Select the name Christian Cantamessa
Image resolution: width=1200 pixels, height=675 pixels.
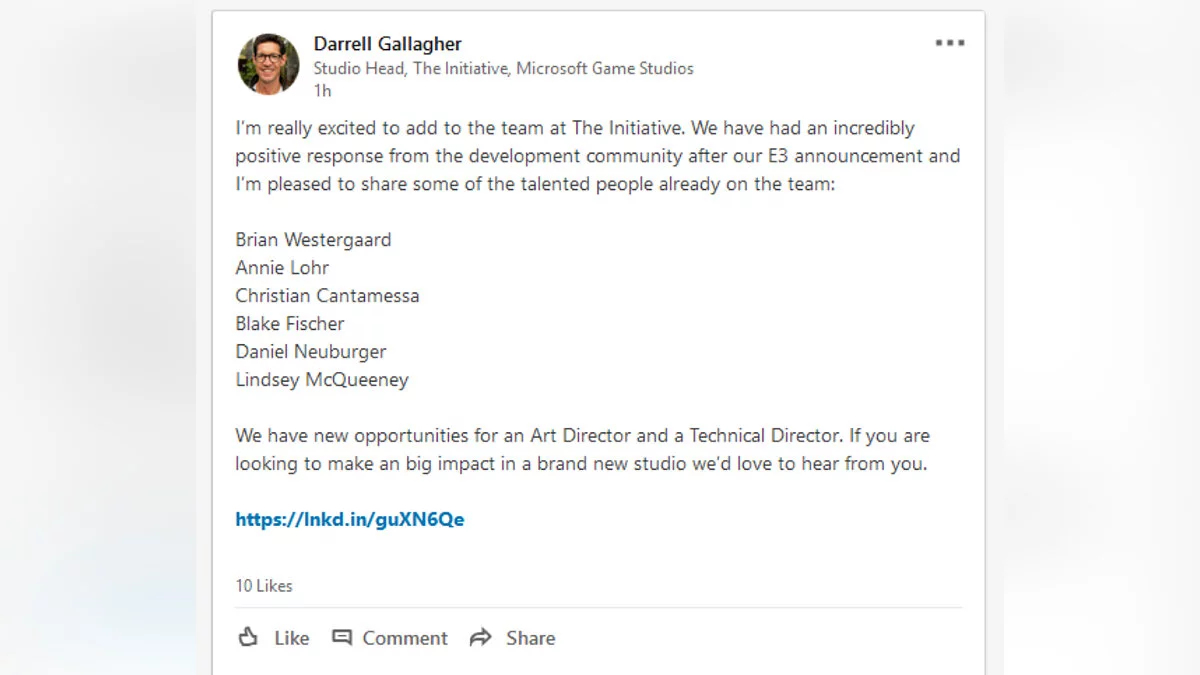click(x=327, y=296)
